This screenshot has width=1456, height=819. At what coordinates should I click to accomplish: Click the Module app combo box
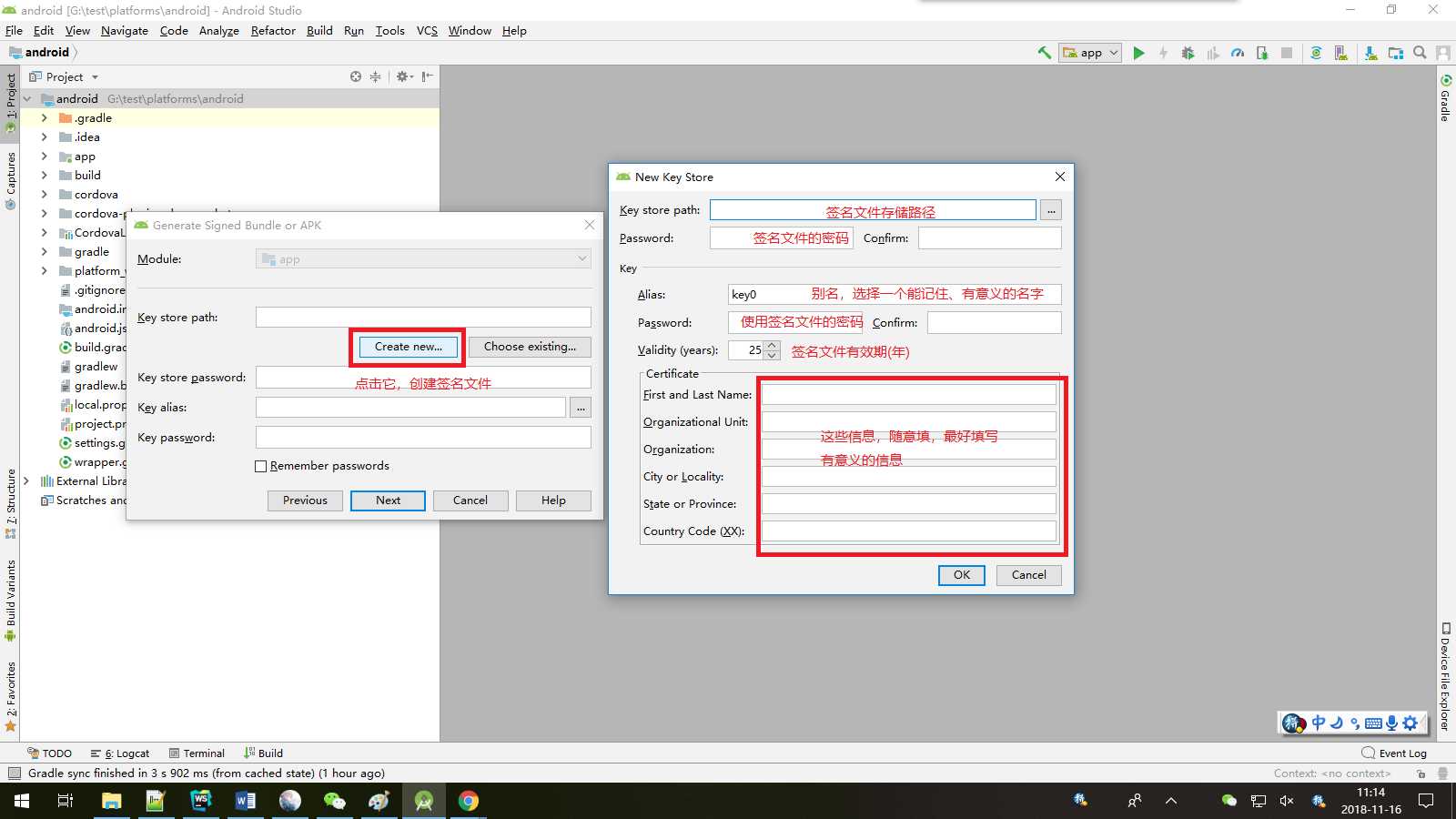(x=423, y=259)
